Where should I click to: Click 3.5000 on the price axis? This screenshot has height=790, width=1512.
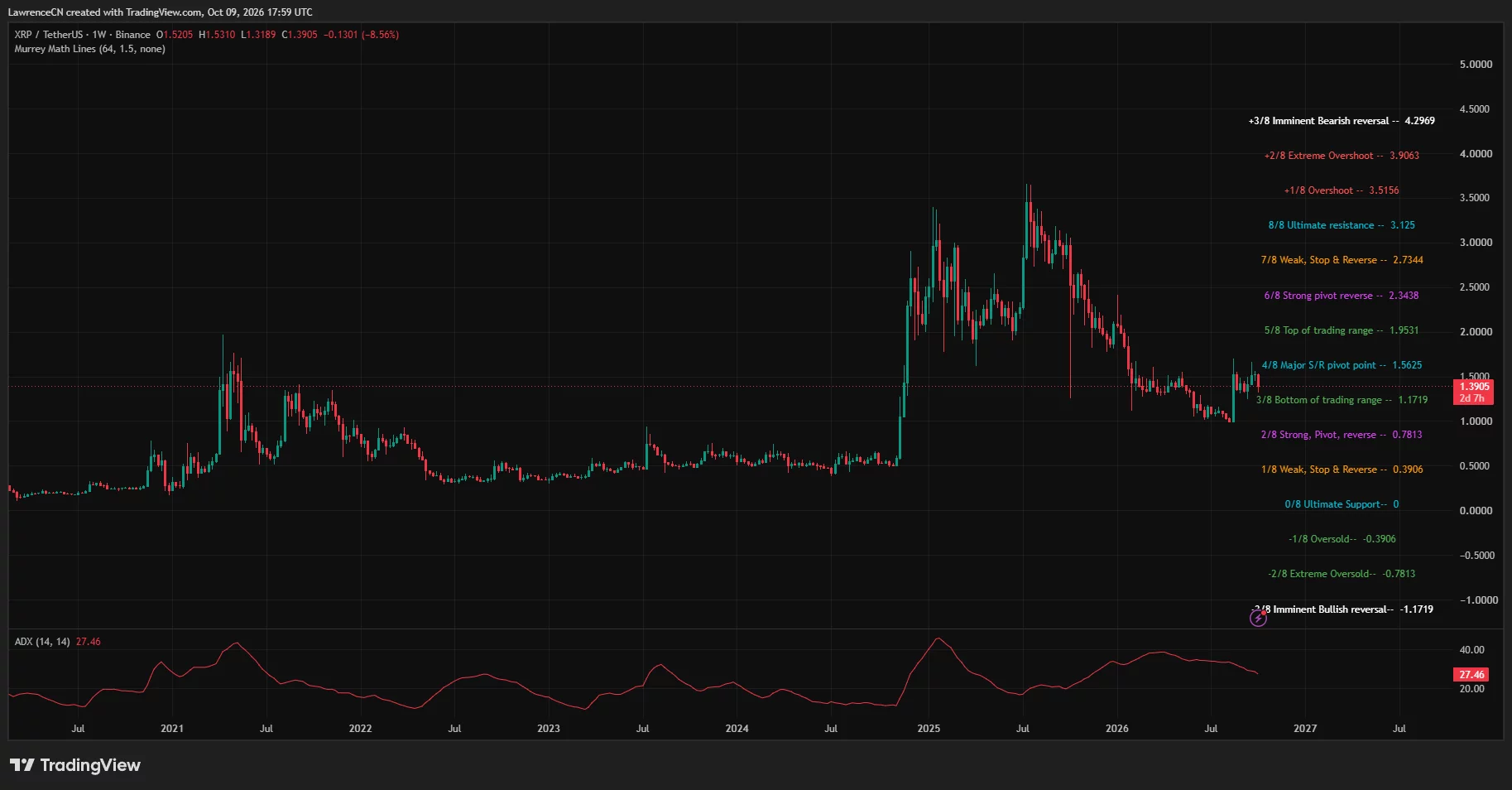(1474, 198)
